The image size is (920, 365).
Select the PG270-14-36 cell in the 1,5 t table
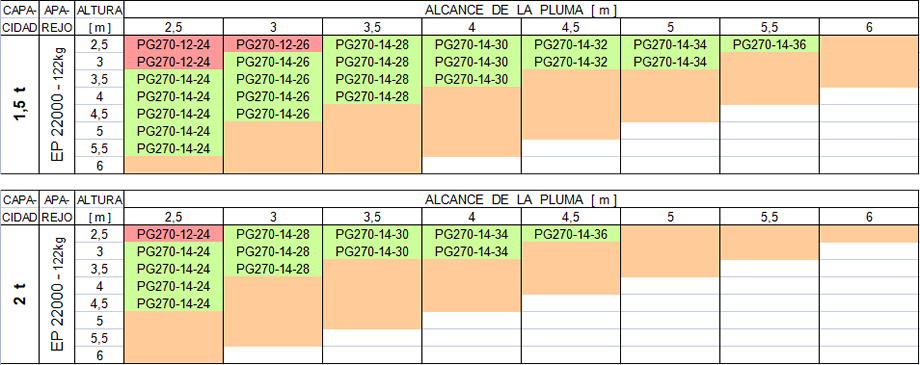pos(769,44)
